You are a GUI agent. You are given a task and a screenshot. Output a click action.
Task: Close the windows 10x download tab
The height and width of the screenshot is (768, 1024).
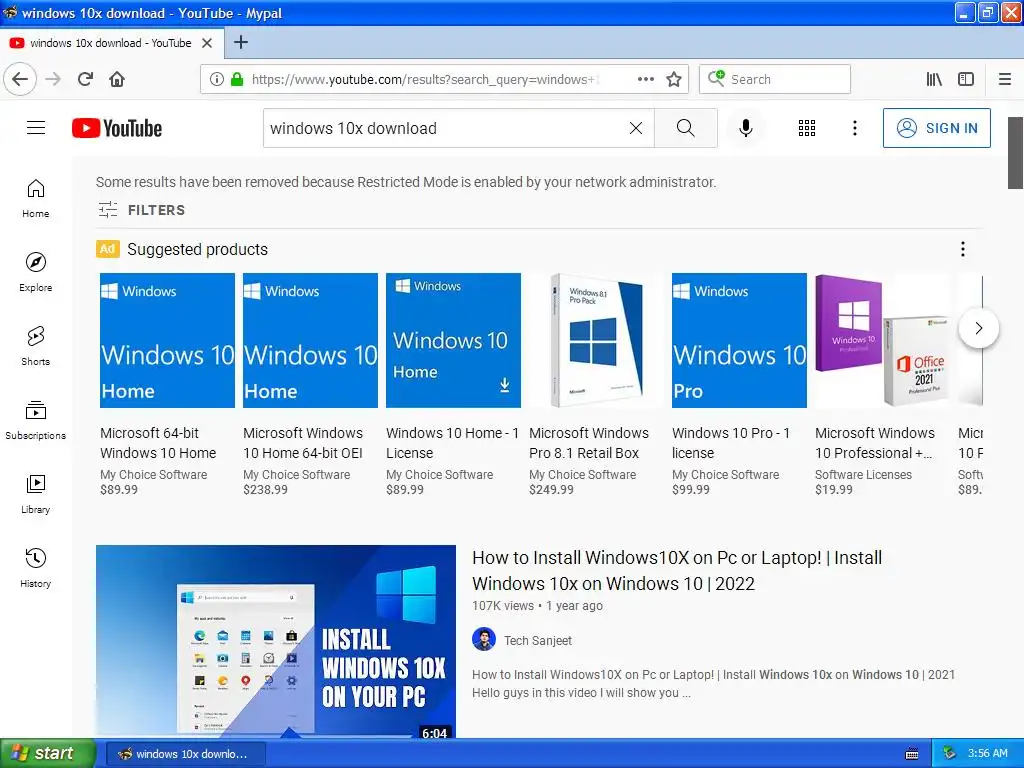tap(207, 43)
